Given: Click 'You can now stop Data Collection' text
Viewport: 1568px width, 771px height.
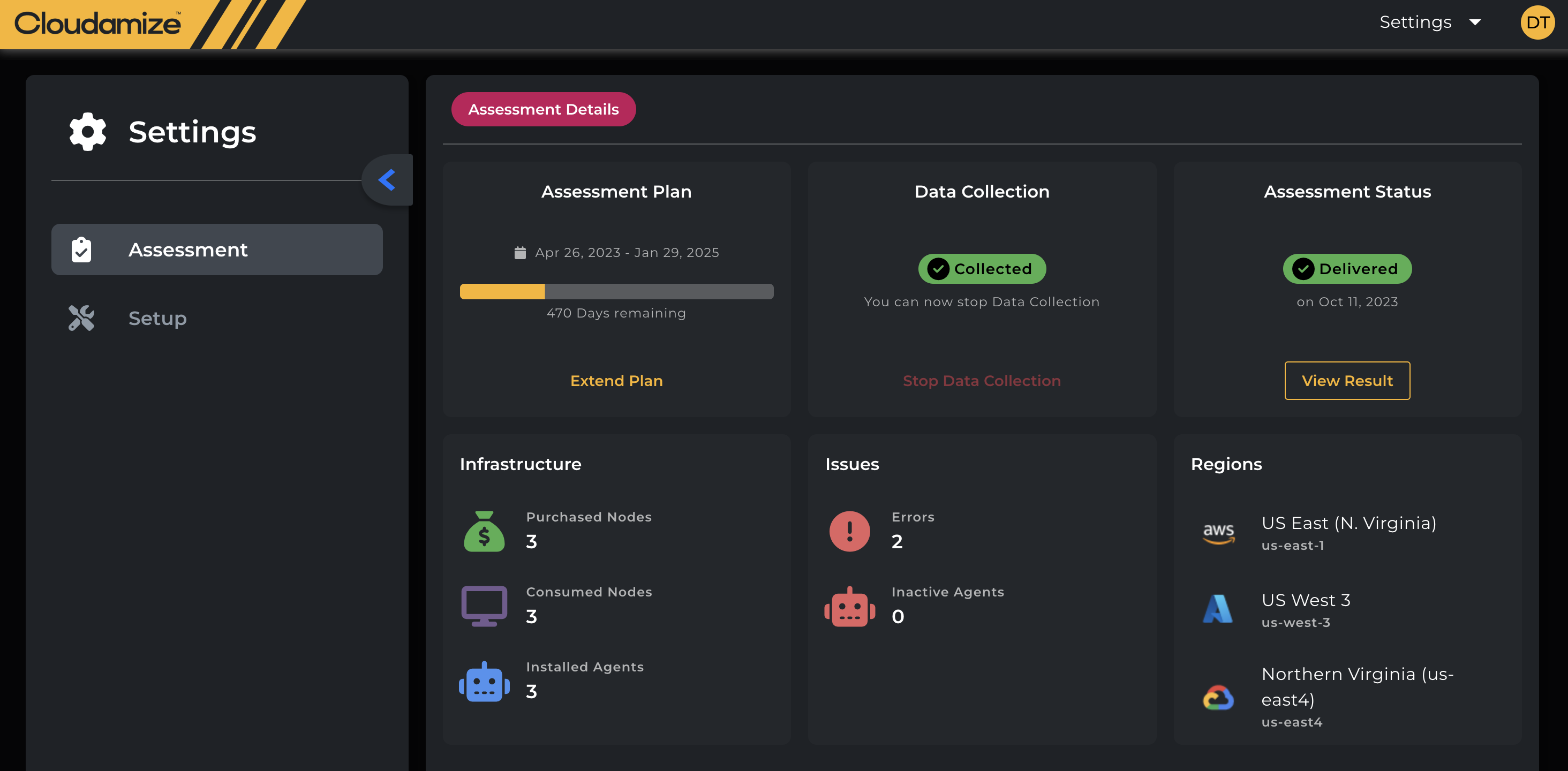Looking at the screenshot, I should point(981,302).
